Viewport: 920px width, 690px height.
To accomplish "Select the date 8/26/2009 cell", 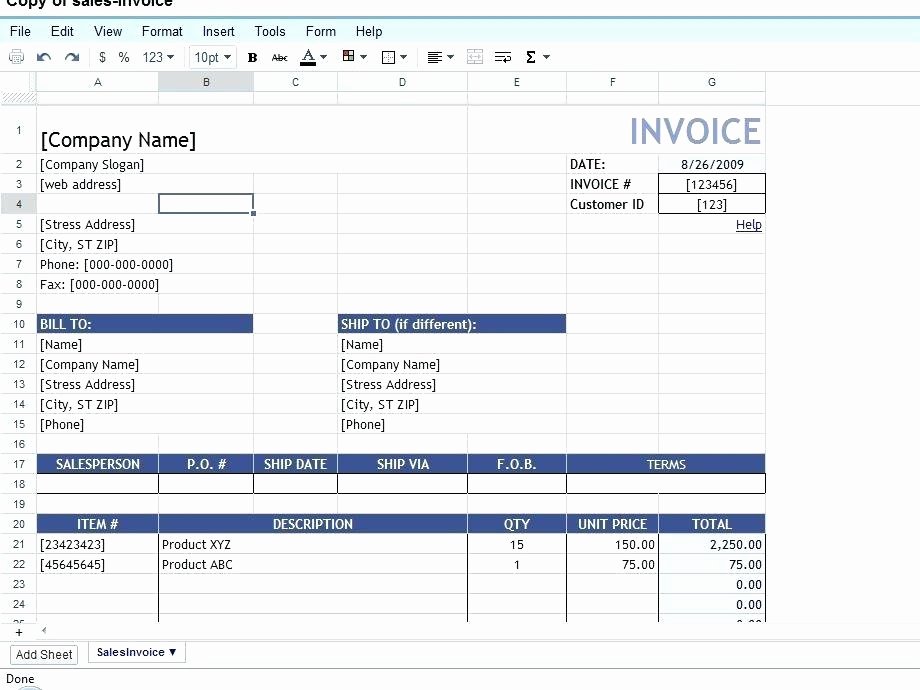I will (x=712, y=164).
